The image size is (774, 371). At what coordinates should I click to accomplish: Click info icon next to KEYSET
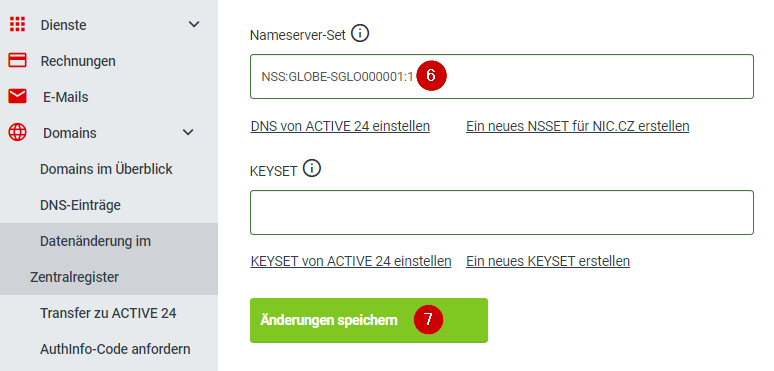[x=312, y=169]
